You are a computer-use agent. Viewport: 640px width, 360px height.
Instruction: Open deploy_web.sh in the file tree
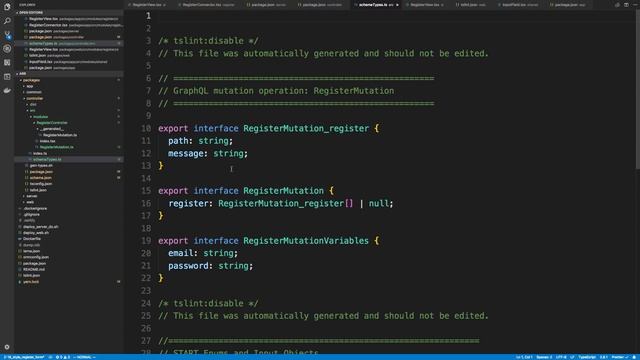pos(36,233)
